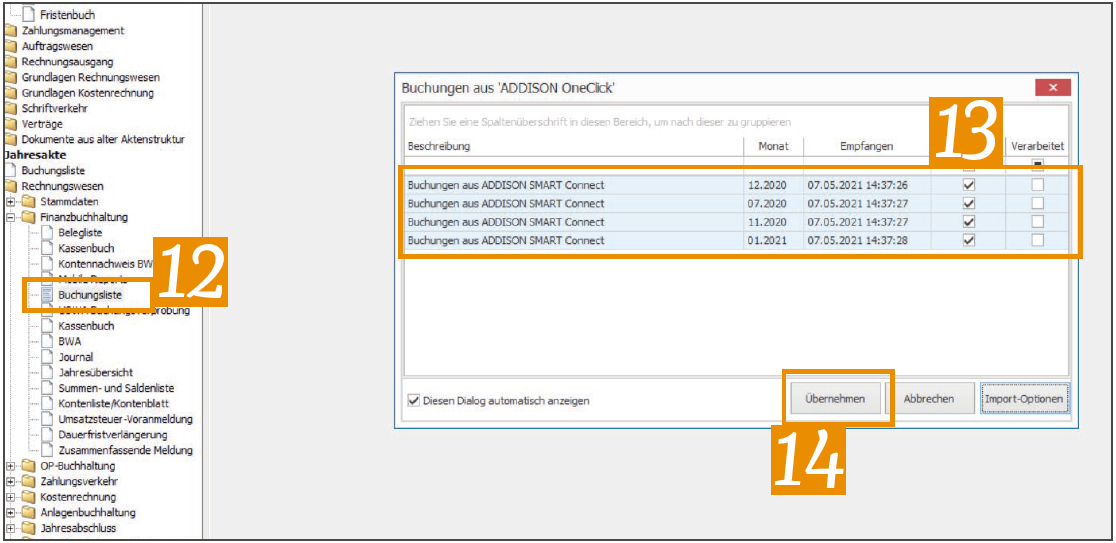
Task: Click the Verarbeitet column header
Action: [x=1037, y=146]
